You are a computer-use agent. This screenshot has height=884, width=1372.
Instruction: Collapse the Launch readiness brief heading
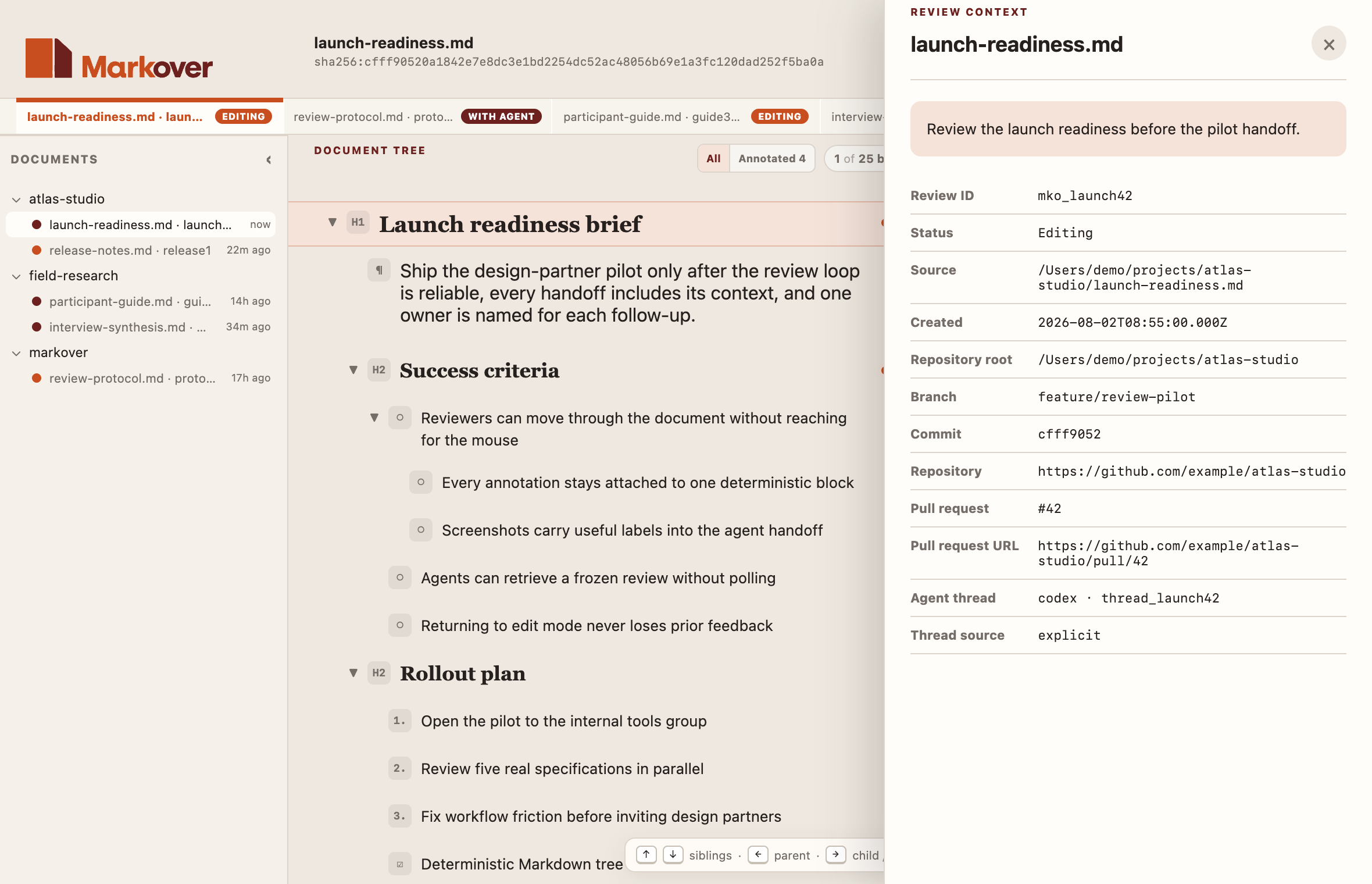point(333,222)
